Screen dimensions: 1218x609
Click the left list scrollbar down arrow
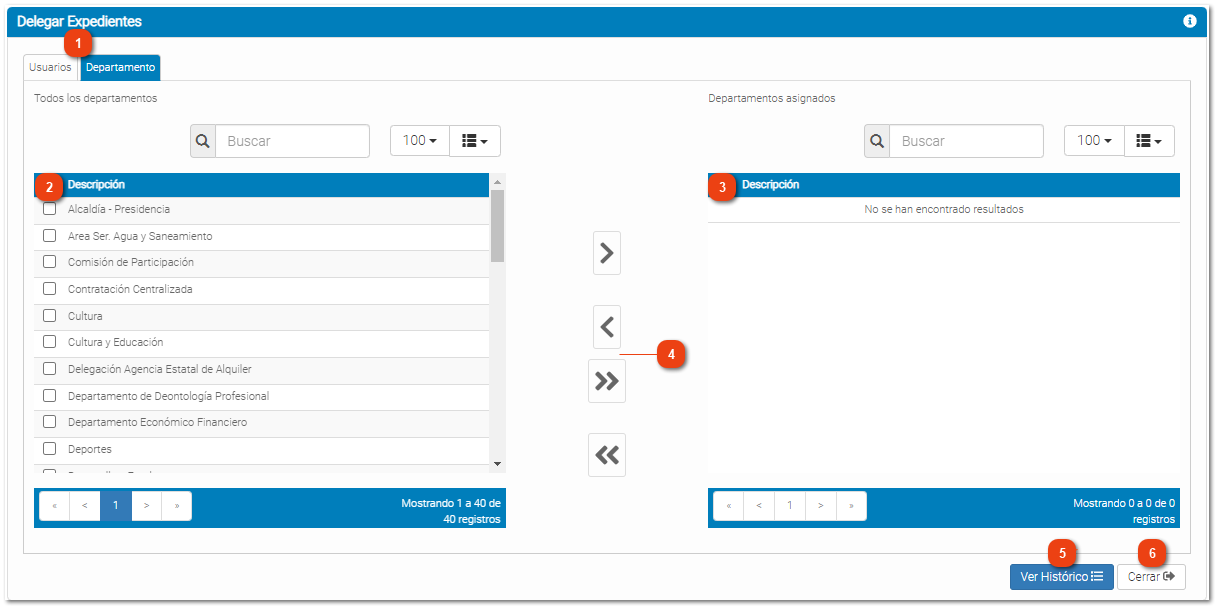pos(497,464)
